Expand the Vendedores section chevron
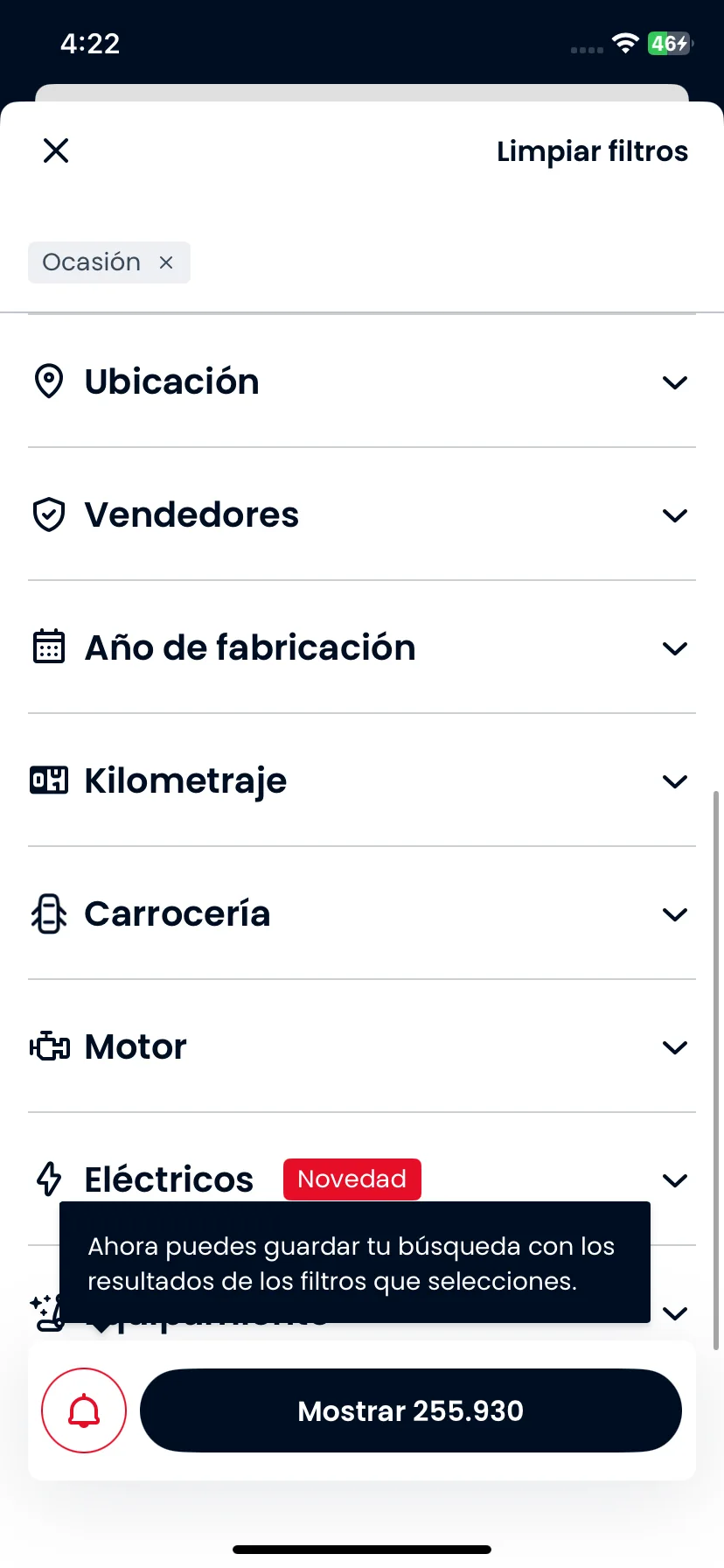 pos(675,515)
